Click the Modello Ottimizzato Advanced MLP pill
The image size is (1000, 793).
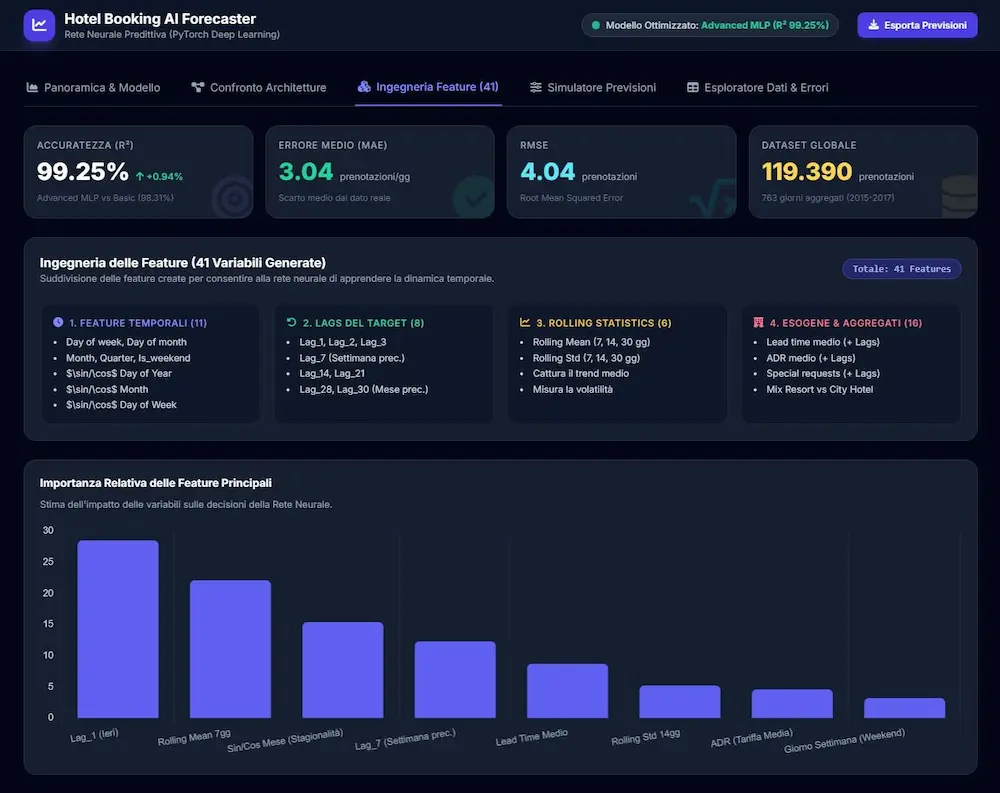tap(710, 26)
